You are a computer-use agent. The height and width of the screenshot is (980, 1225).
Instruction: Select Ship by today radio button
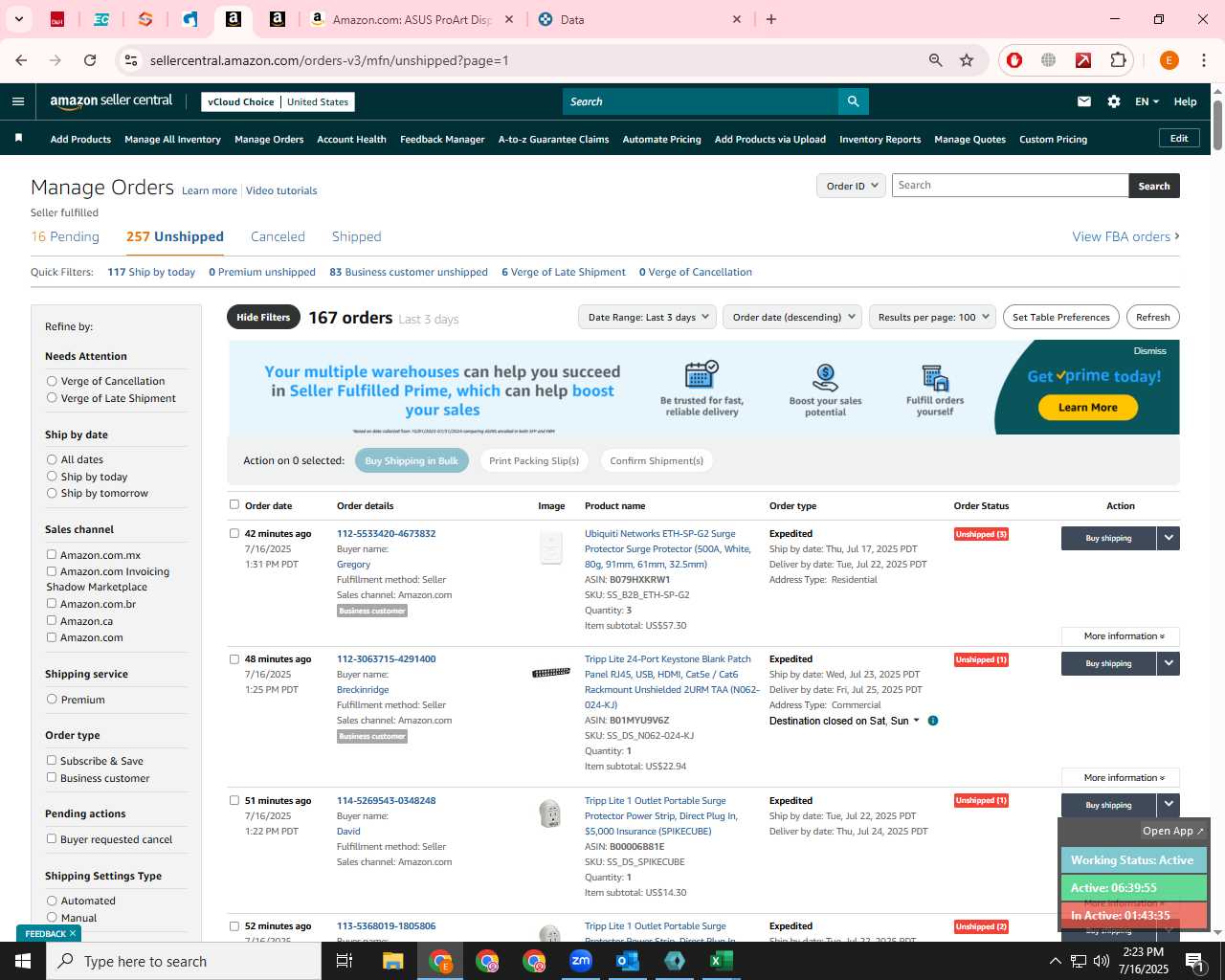click(x=52, y=477)
